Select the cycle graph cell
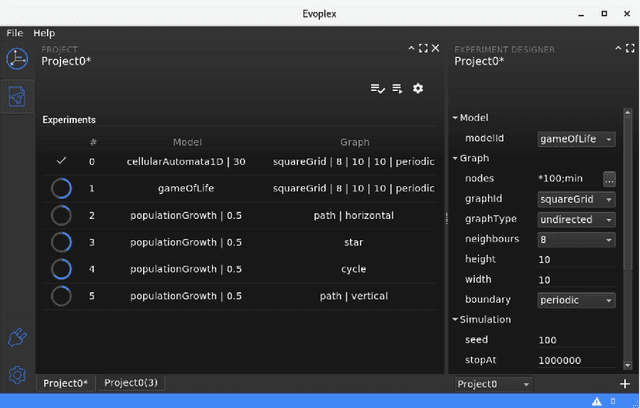The height and width of the screenshot is (408, 640). (353, 269)
